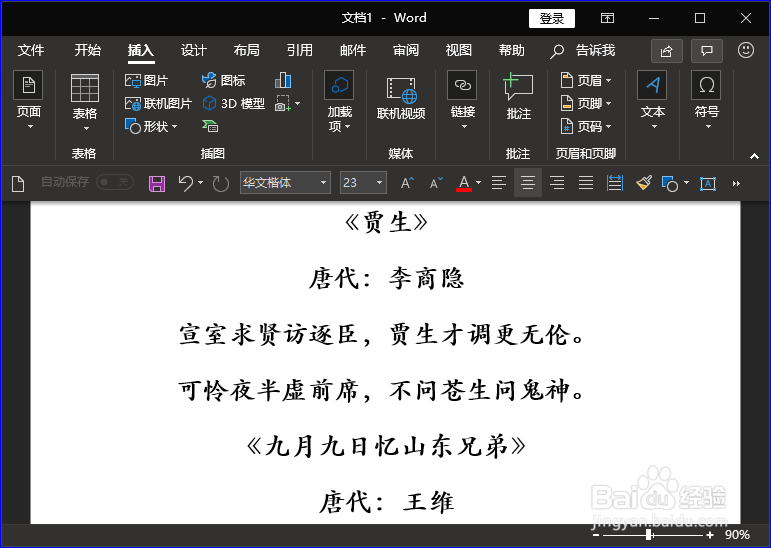Open font color dropdown arrow
This screenshot has width=771, height=548.
click(x=478, y=183)
